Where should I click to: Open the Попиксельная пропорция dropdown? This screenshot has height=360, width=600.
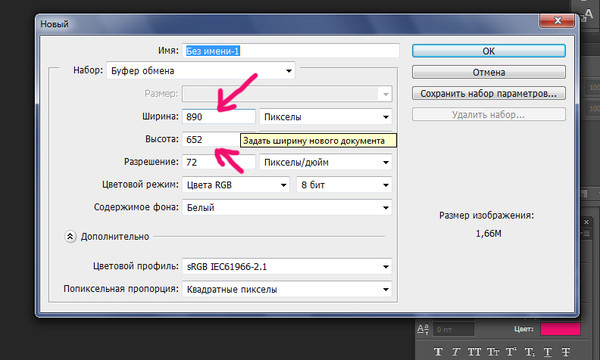click(287, 289)
